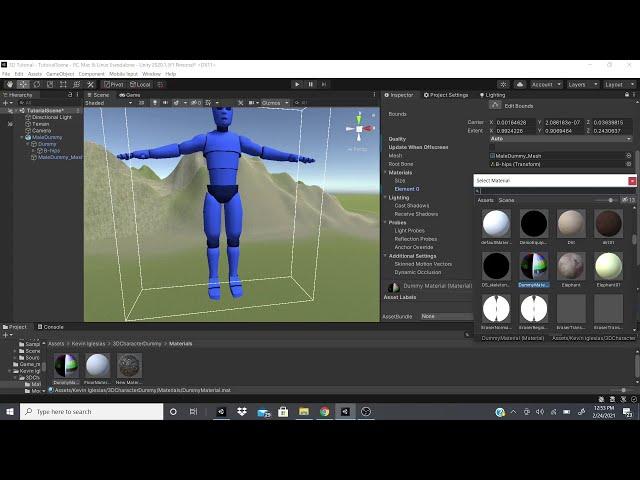Open the cloud services icon
The height and width of the screenshot is (480, 640).
[x=520, y=84]
